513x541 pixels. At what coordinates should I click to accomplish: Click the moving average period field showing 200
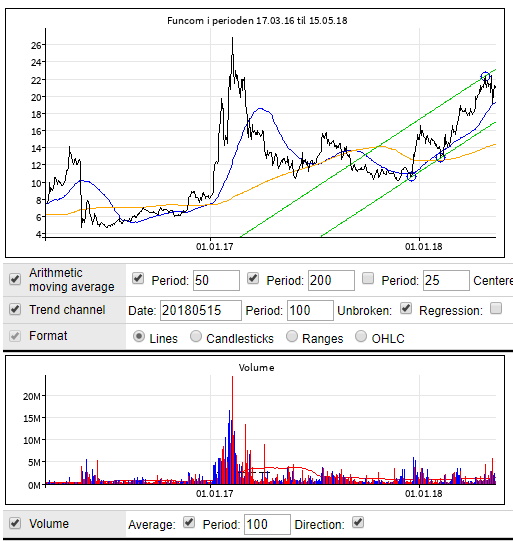[x=331, y=281]
